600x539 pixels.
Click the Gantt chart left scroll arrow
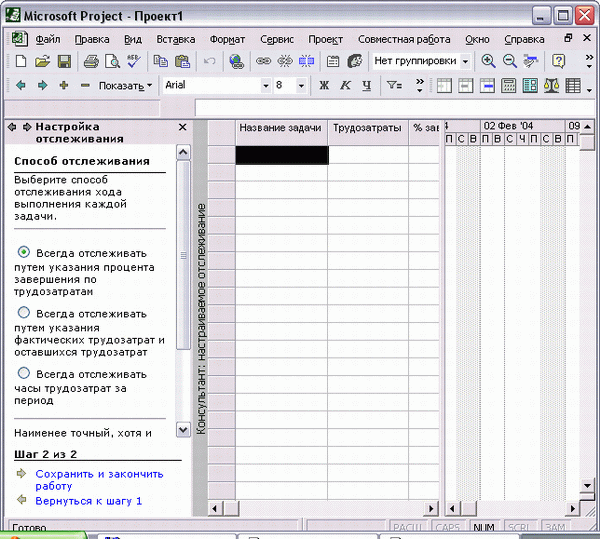tap(452, 508)
